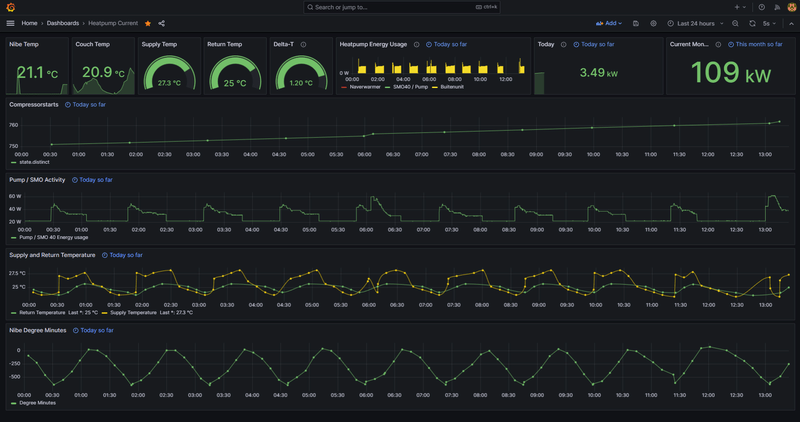Click This month so far link
800x422 pixels.
click(x=755, y=44)
